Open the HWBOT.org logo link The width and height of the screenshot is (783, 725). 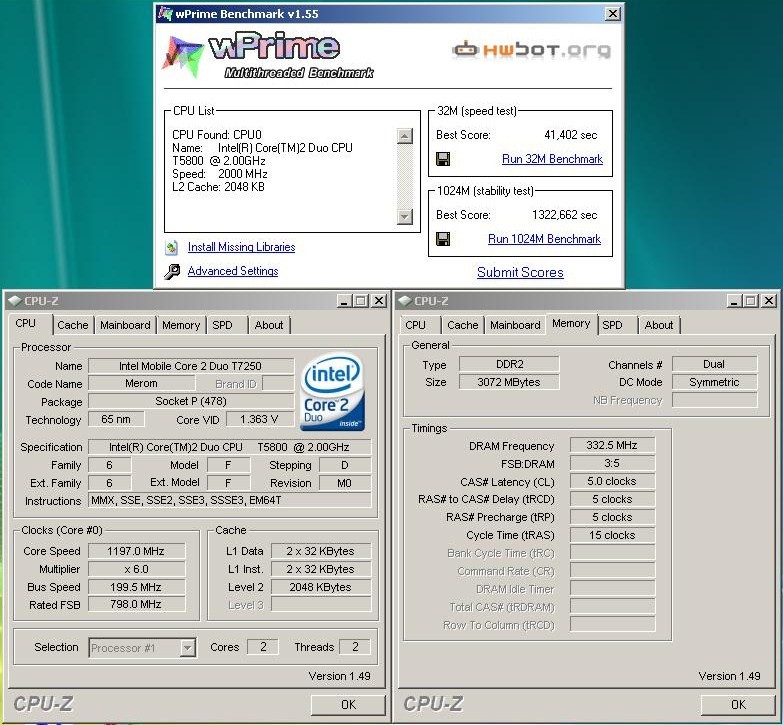(x=531, y=50)
